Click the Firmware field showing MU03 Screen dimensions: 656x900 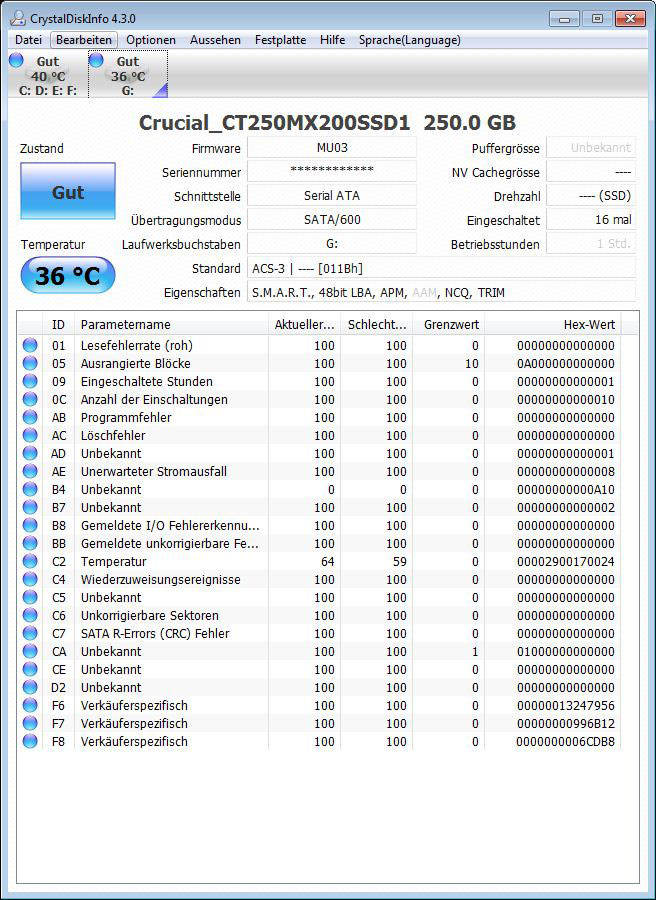[x=332, y=148]
